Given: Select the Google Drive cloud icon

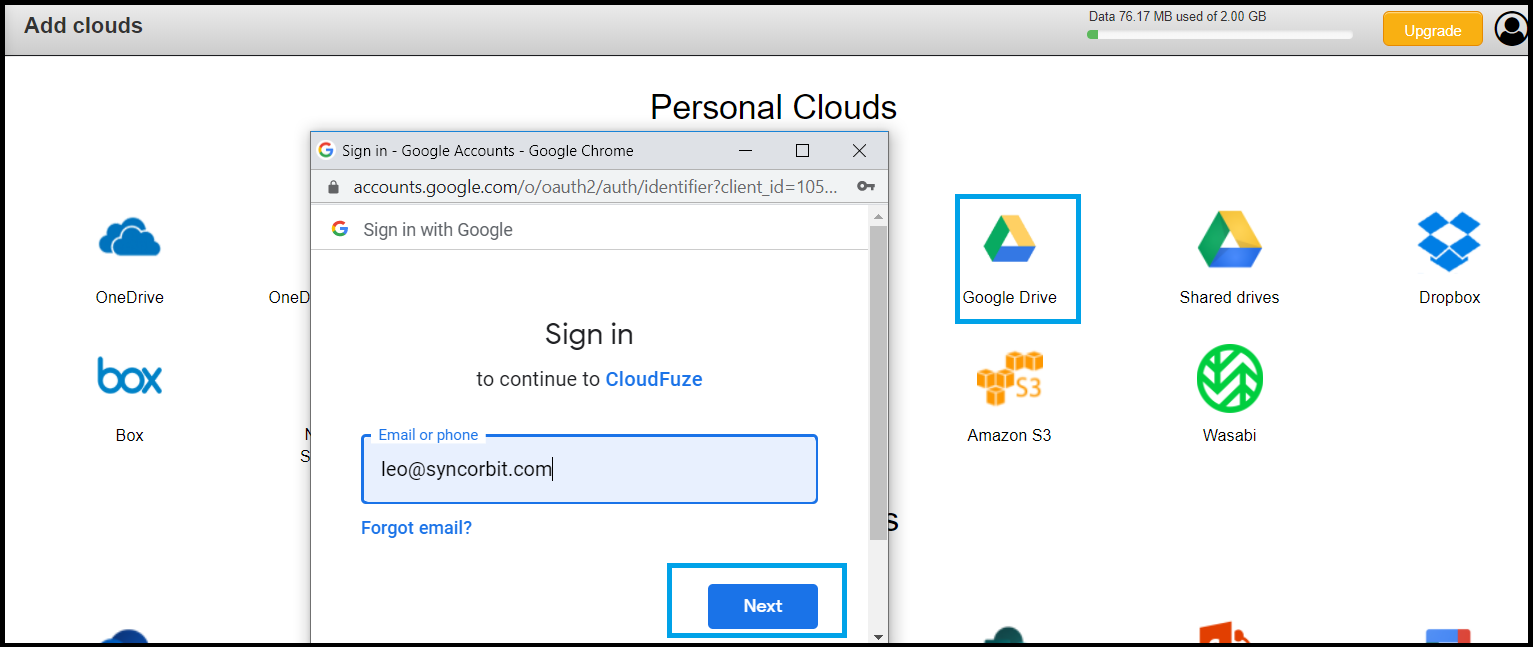Looking at the screenshot, I should point(1009,237).
